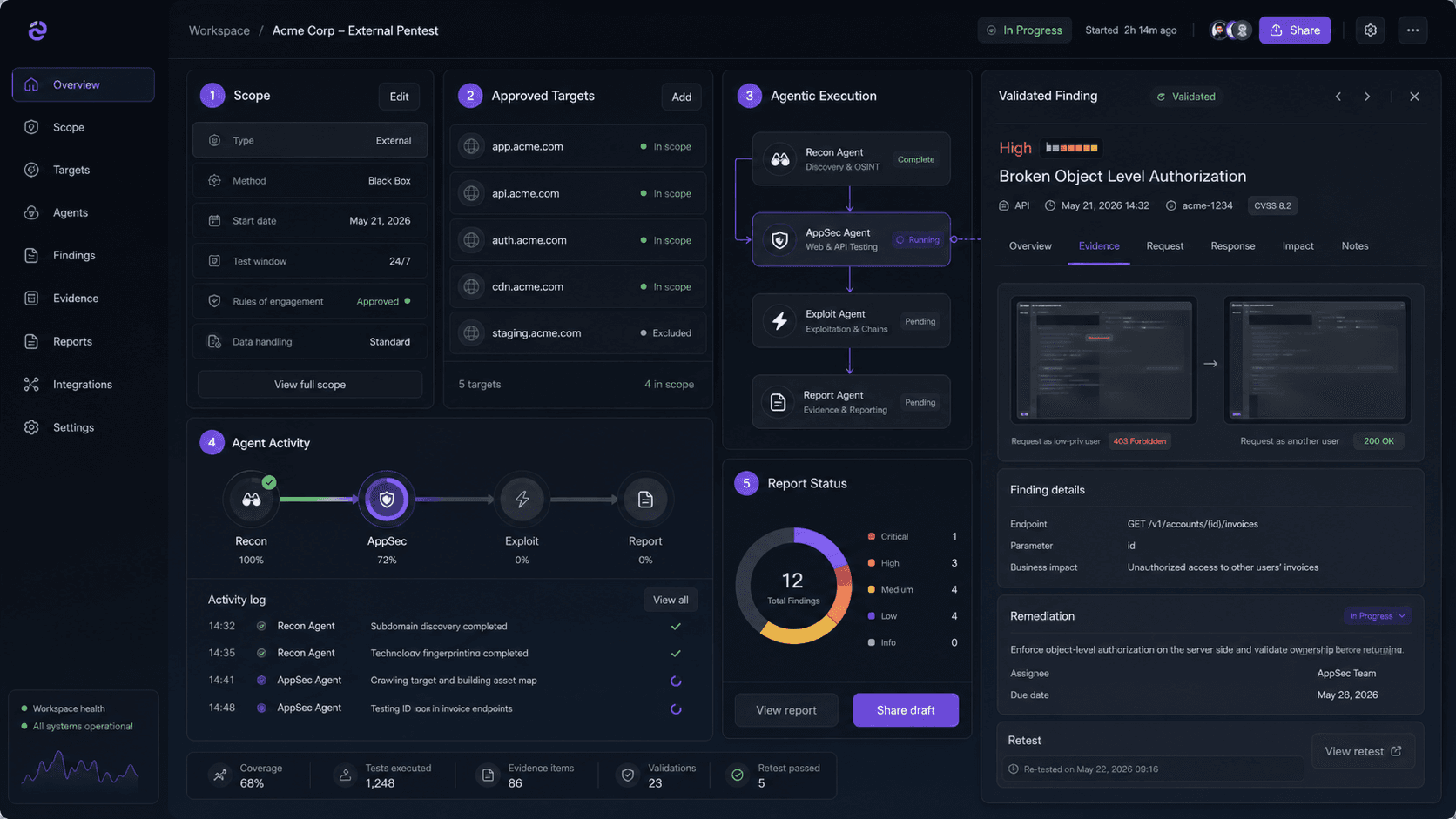Click globe icon beside staging.acme.com

coord(471,332)
